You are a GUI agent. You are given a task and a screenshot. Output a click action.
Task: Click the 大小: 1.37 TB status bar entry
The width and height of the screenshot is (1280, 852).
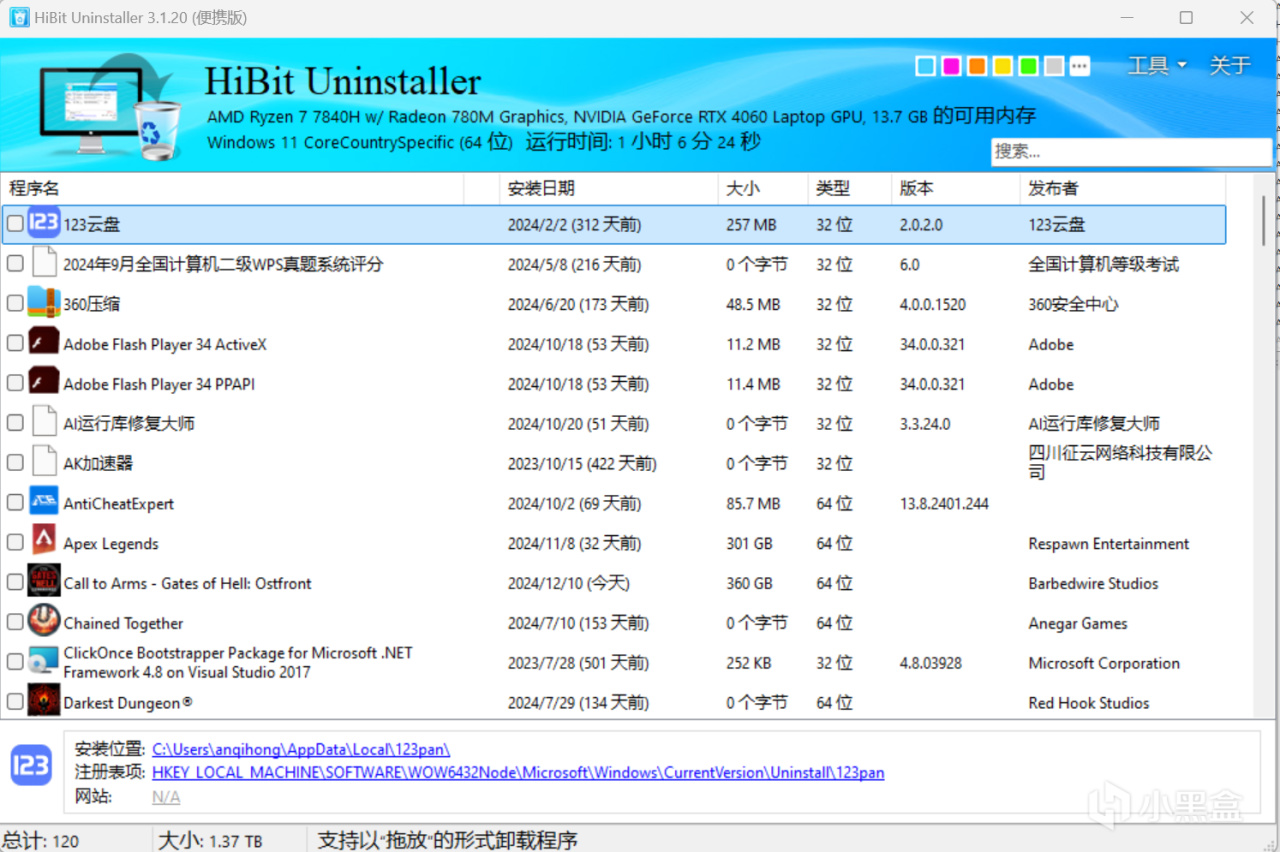coord(210,840)
